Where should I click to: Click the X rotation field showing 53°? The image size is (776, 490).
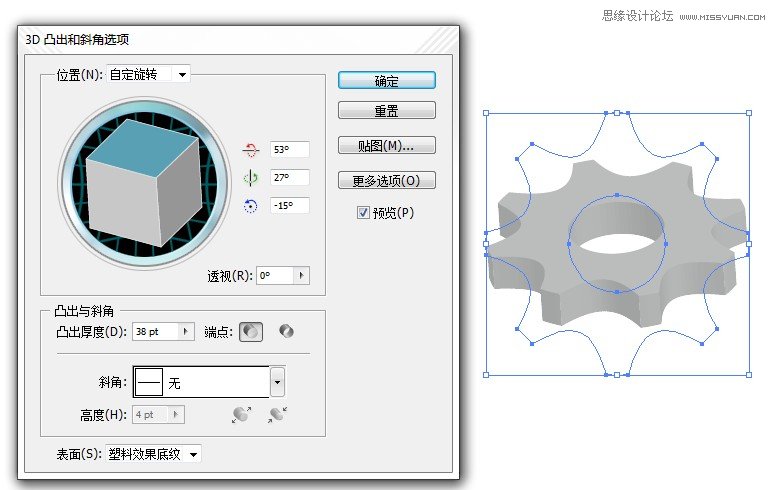(x=290, y=149)
